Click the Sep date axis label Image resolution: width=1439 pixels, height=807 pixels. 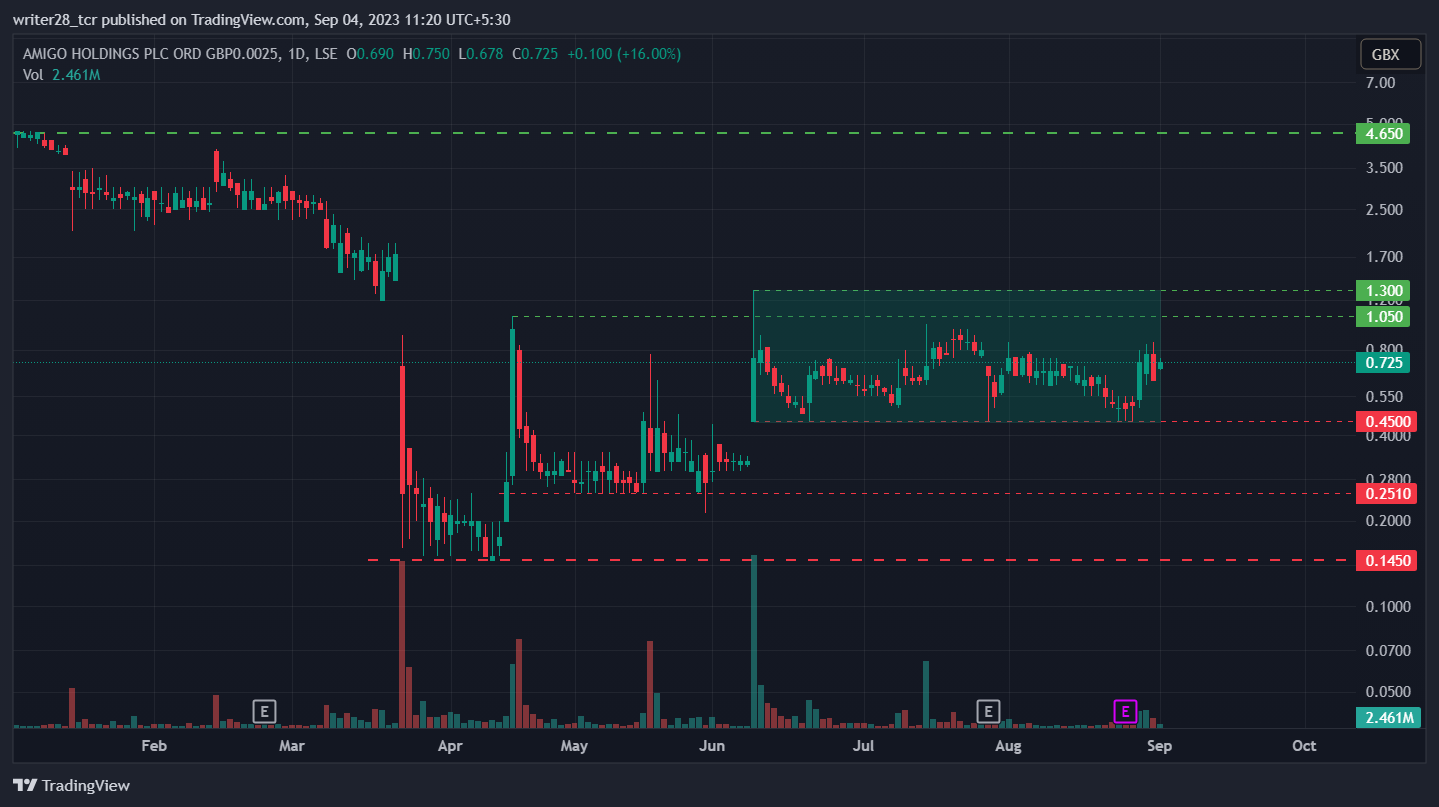(x=1159, y=746)
